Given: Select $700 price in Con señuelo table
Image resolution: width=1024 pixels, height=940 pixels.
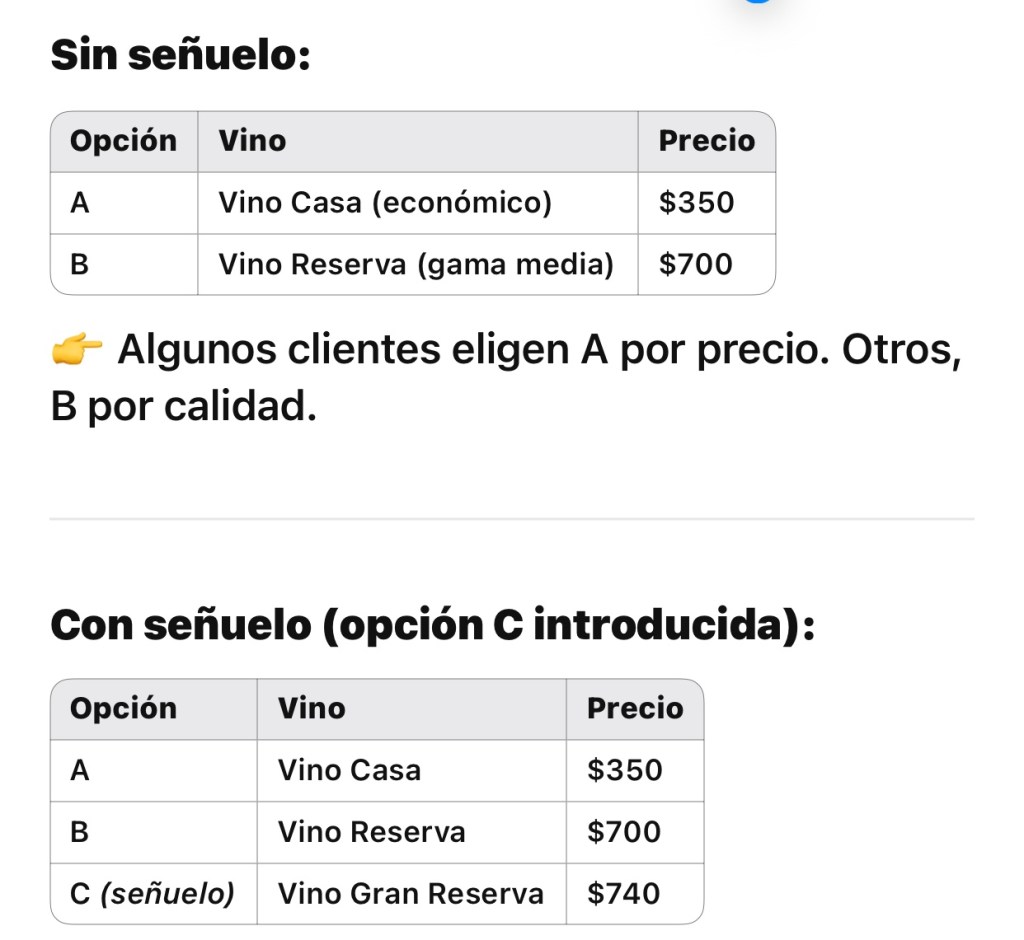Looking at the screenshot, I should (624, 831).
